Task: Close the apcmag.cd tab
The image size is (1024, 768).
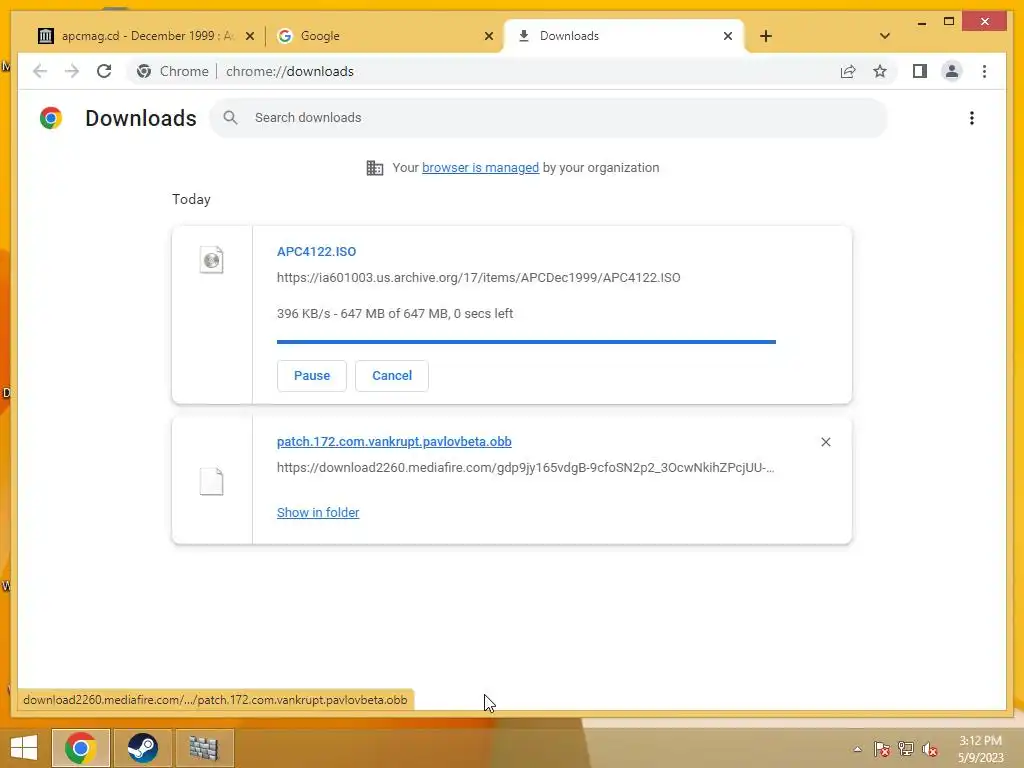Action: (x=249, y=36)
